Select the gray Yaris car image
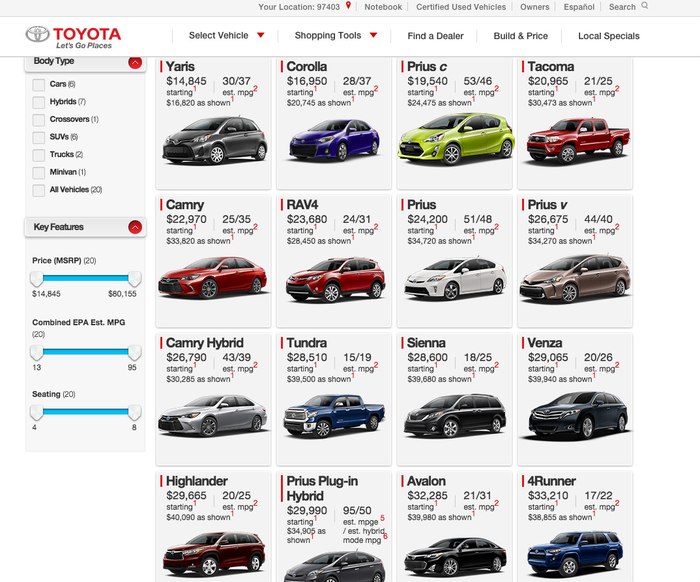This screenshot has height=582, width=700. (215, 140)
